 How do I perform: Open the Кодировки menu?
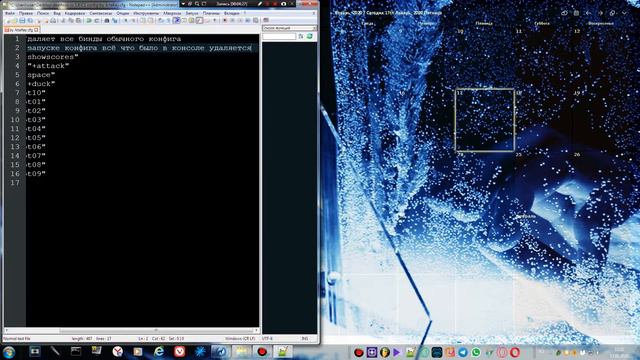tap(75, 13)
